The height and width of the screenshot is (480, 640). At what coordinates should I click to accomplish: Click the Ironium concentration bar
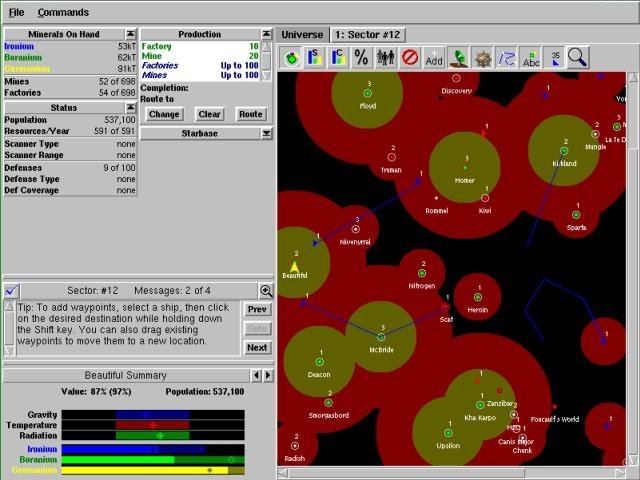tap(153, 449)
